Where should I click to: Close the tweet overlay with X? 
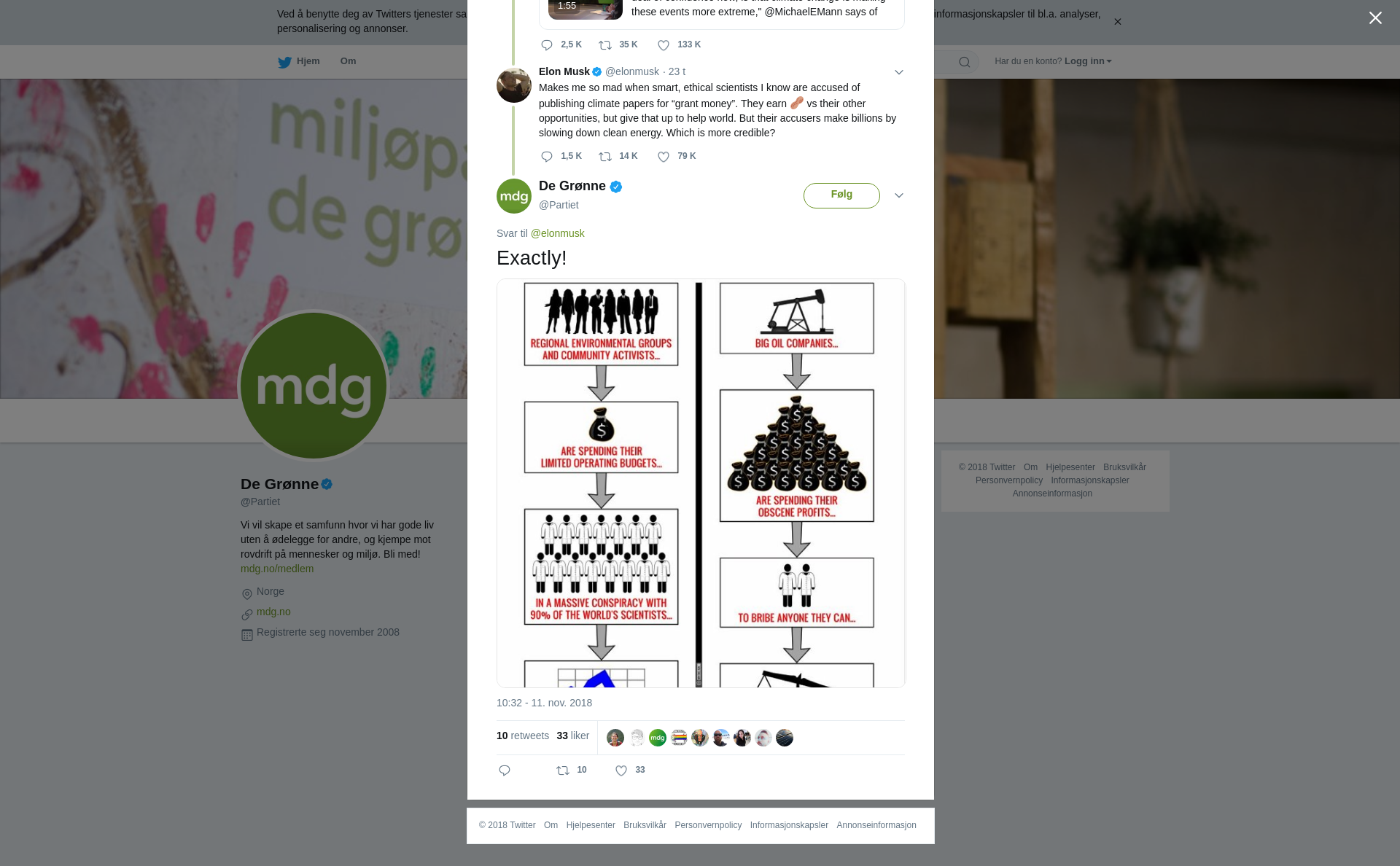[1375, 17]
